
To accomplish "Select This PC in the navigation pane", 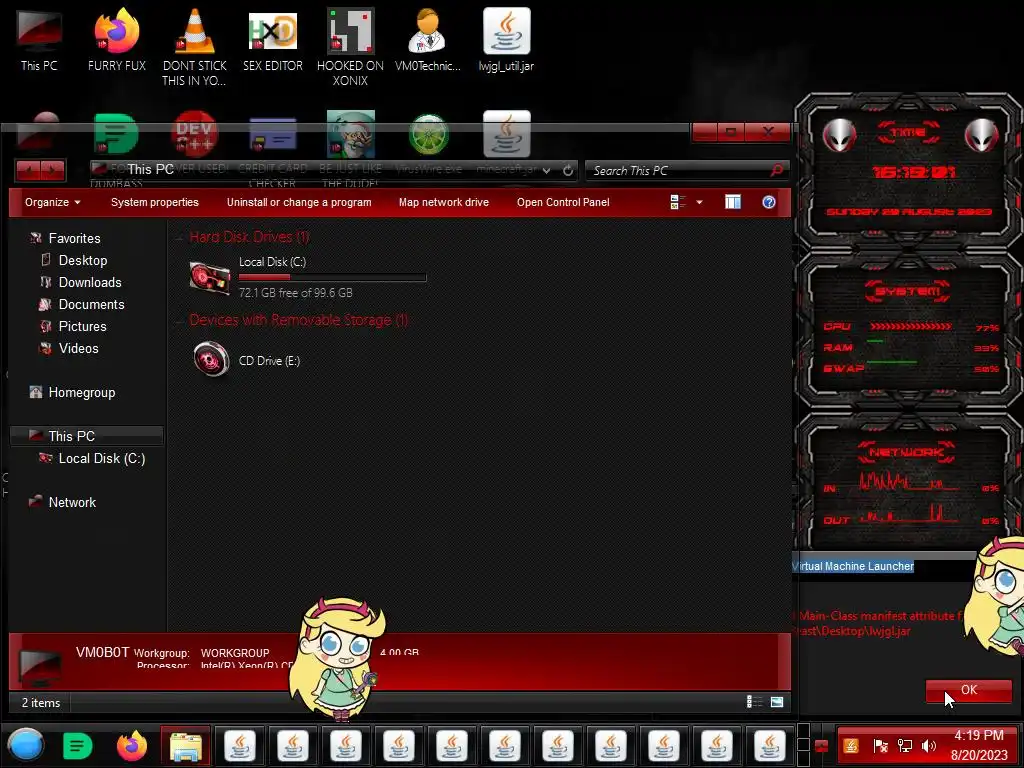I will click(86, 436).
